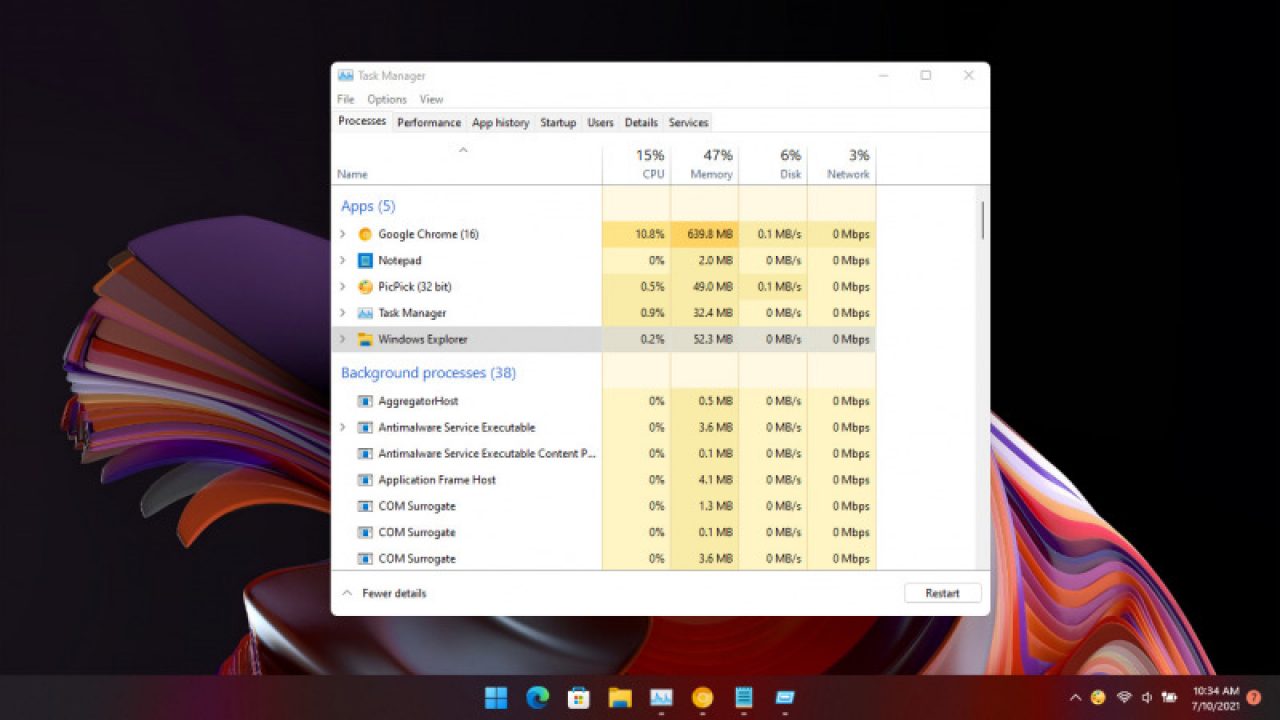Viewport: 1280px width, 720px height.
Task: Collapse view with Fewer details
Action: pos(384,593)
